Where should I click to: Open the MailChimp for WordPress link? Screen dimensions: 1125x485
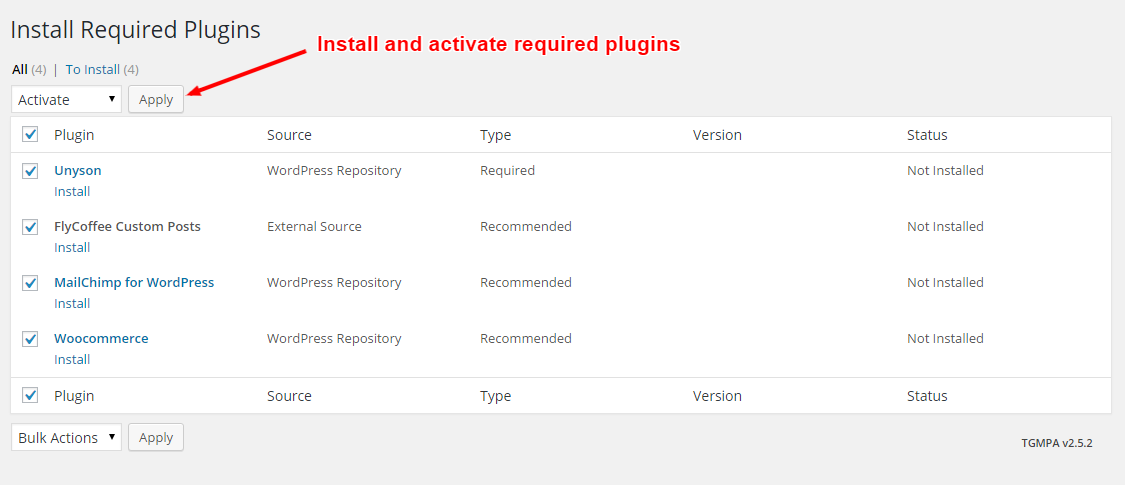click(134, 282)
